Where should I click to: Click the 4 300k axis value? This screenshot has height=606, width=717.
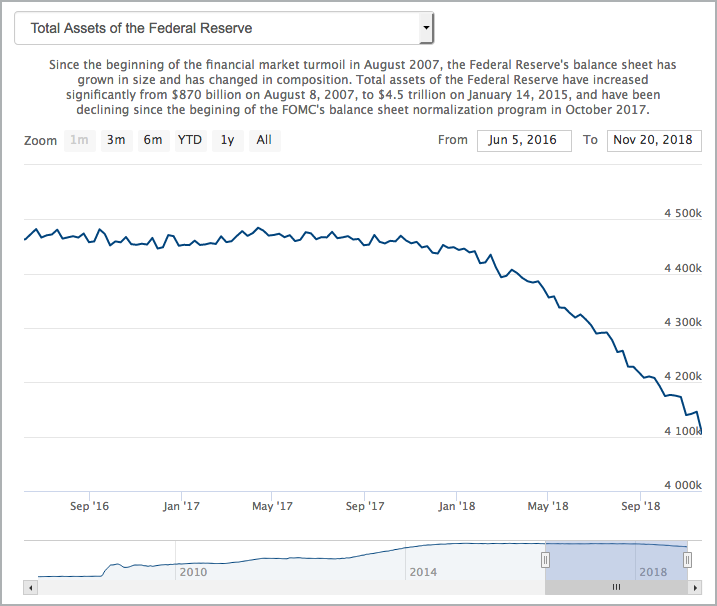[x=683, y=322]
